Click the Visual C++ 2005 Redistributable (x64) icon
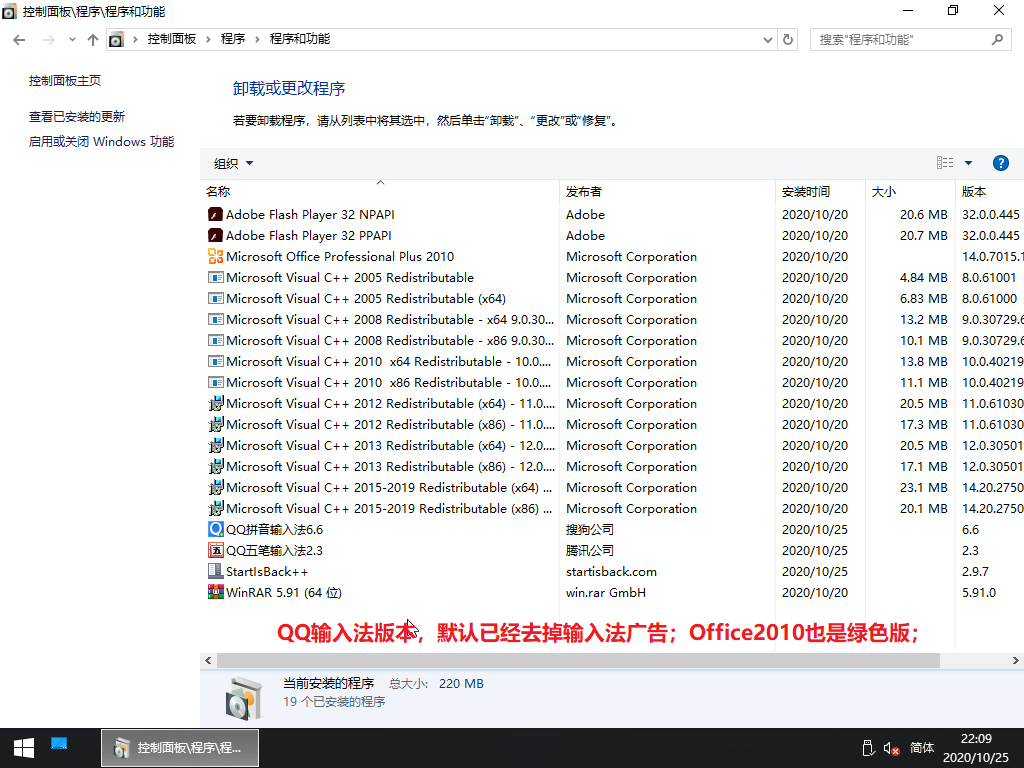This screenshot has height=768, width=1024. coord(215,298)
